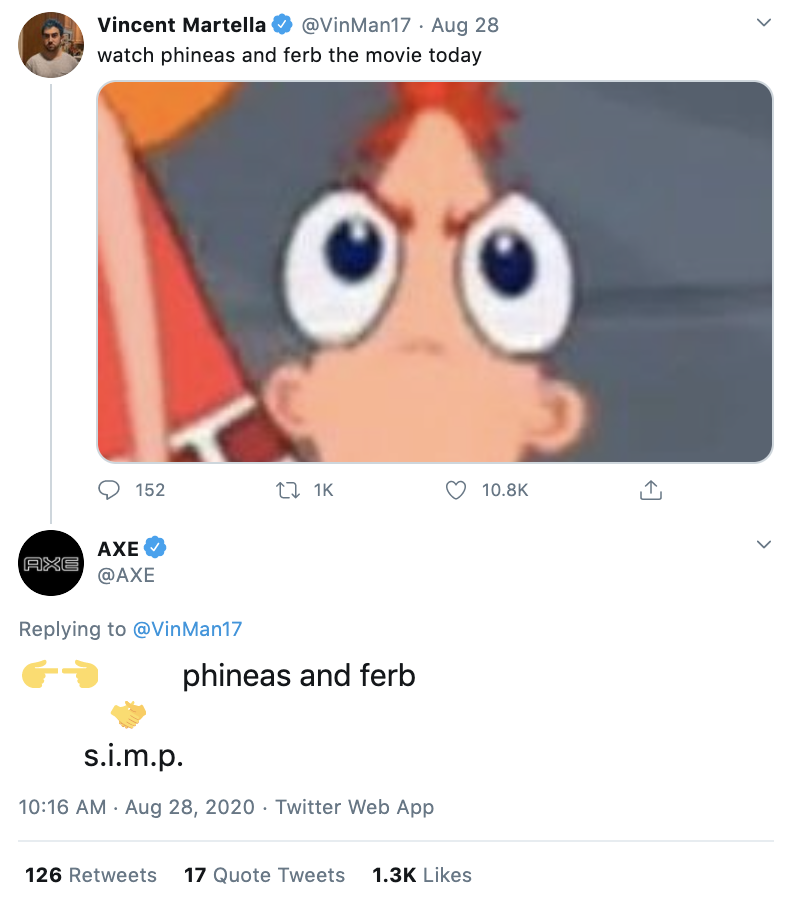Retweet Vincent Martella's tweet
This screenshot has width=794, height=908.
click(x=288, y=490)
